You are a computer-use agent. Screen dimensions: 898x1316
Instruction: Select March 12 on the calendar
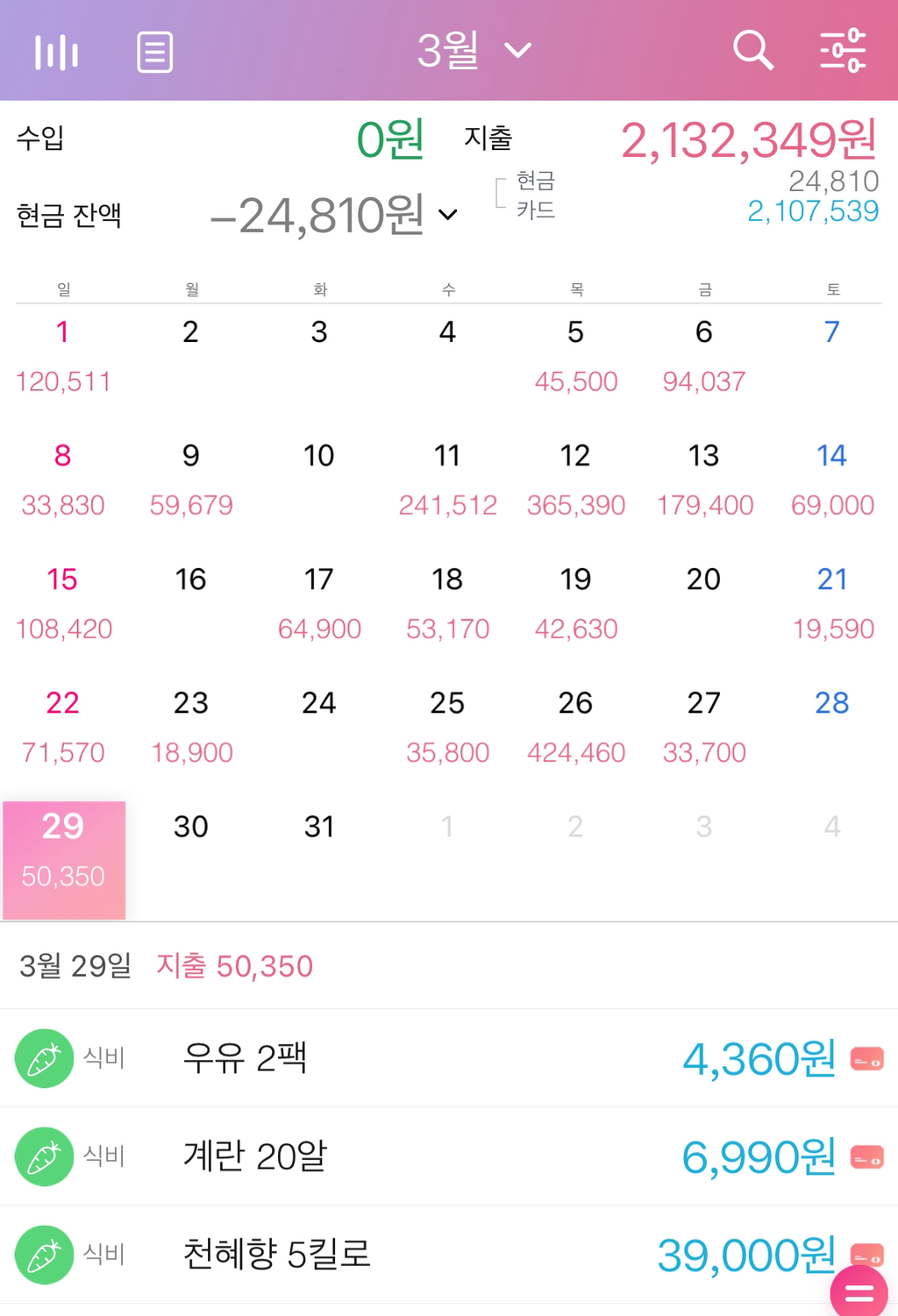[x=575, y=478]
